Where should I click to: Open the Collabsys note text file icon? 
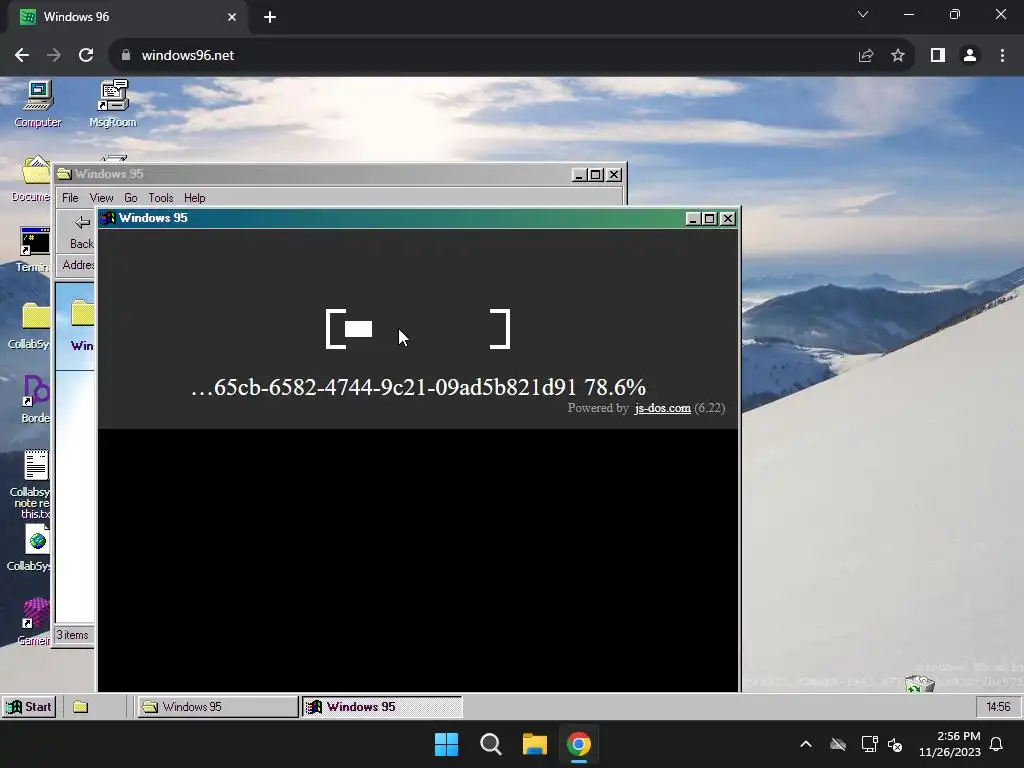click(x=33, y=484)
